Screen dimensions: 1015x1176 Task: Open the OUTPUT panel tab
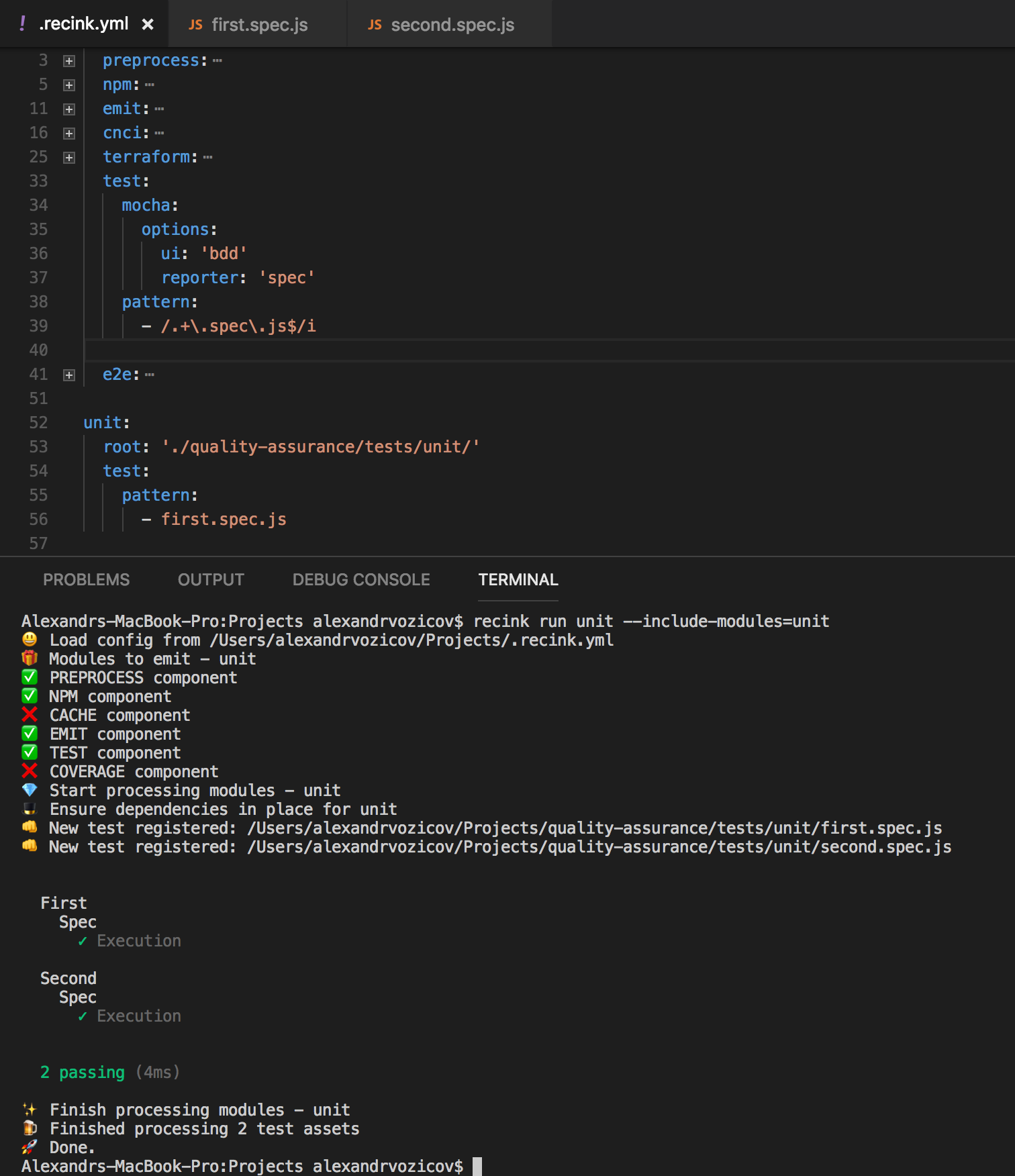point(211,580)
